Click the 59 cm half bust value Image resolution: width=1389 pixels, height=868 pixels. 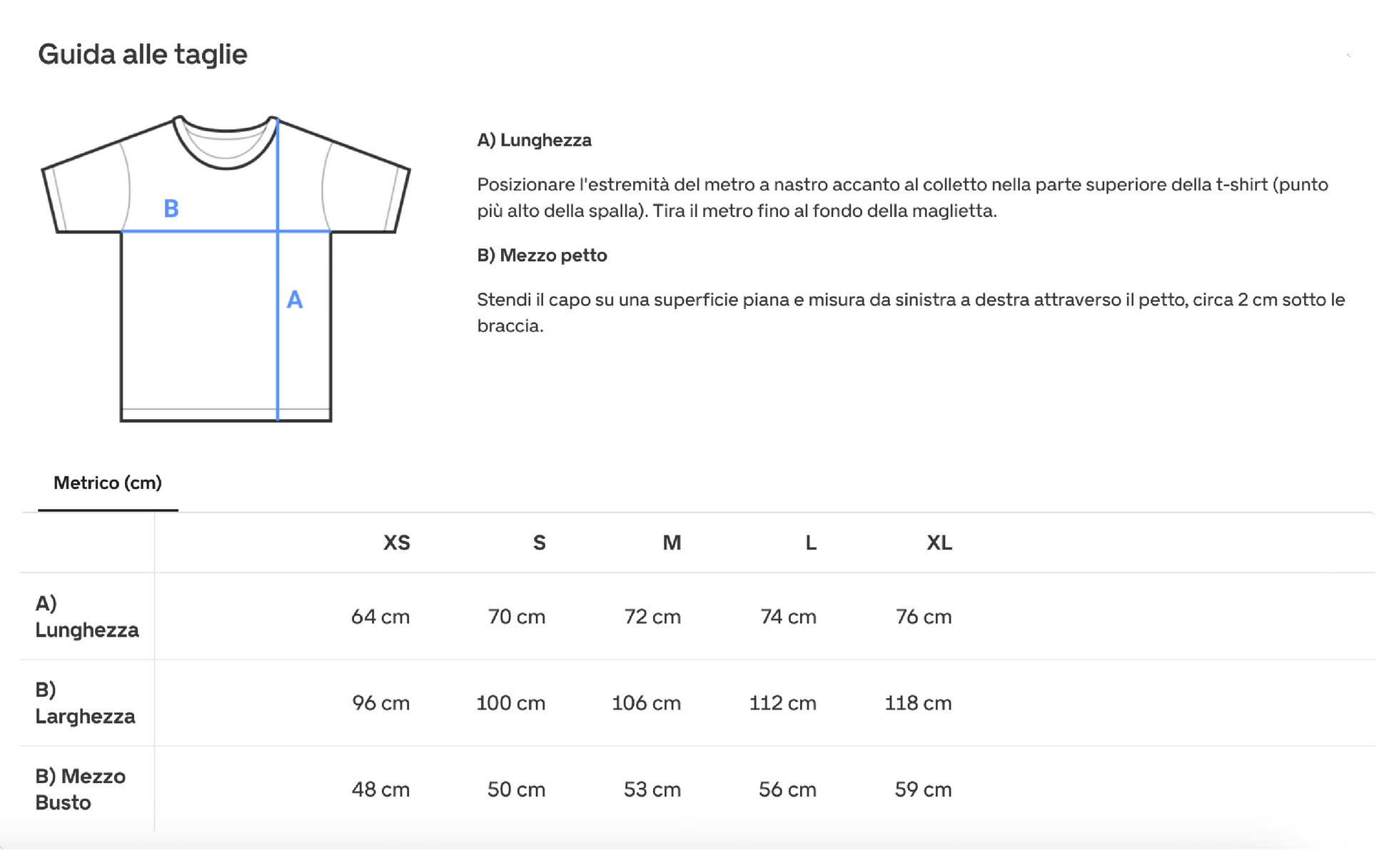coord(923,789)
